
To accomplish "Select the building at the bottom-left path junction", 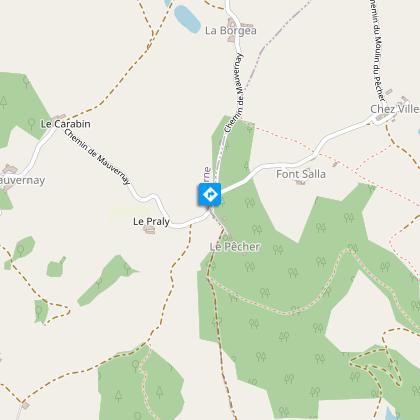I will 25,405.
